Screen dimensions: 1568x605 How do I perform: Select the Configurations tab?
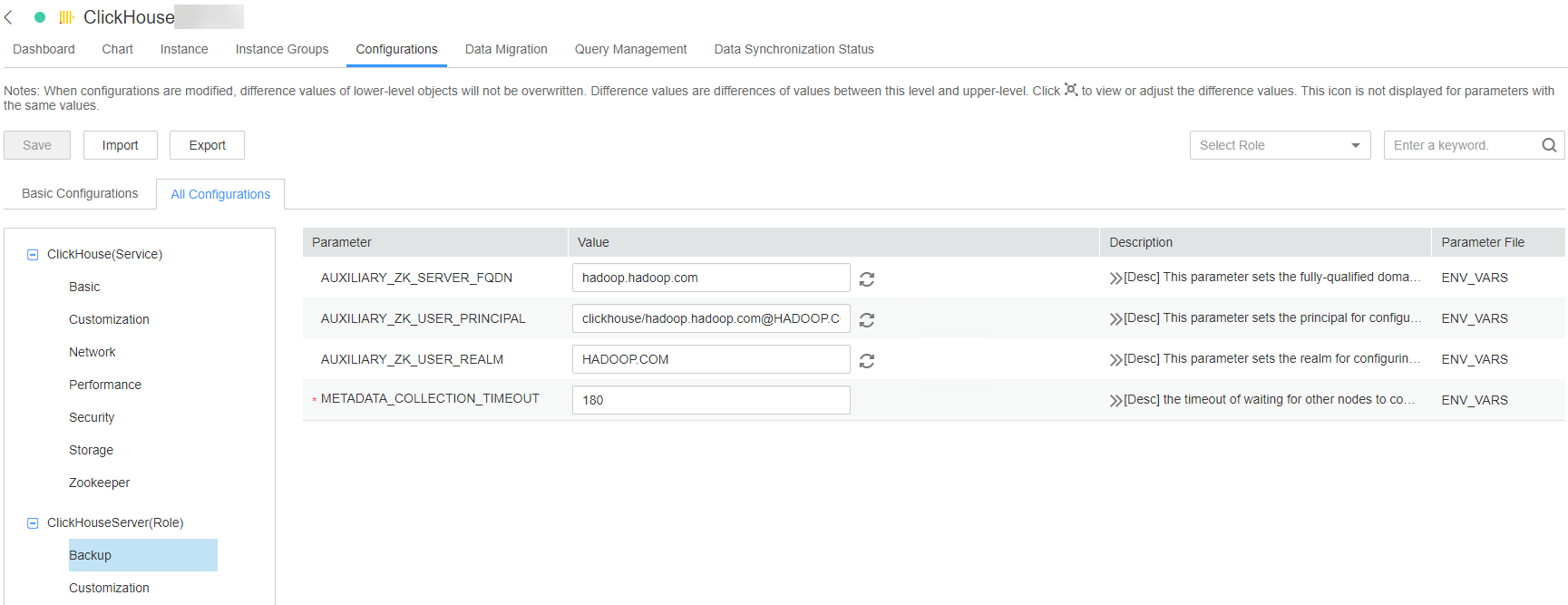pos(396,49)
